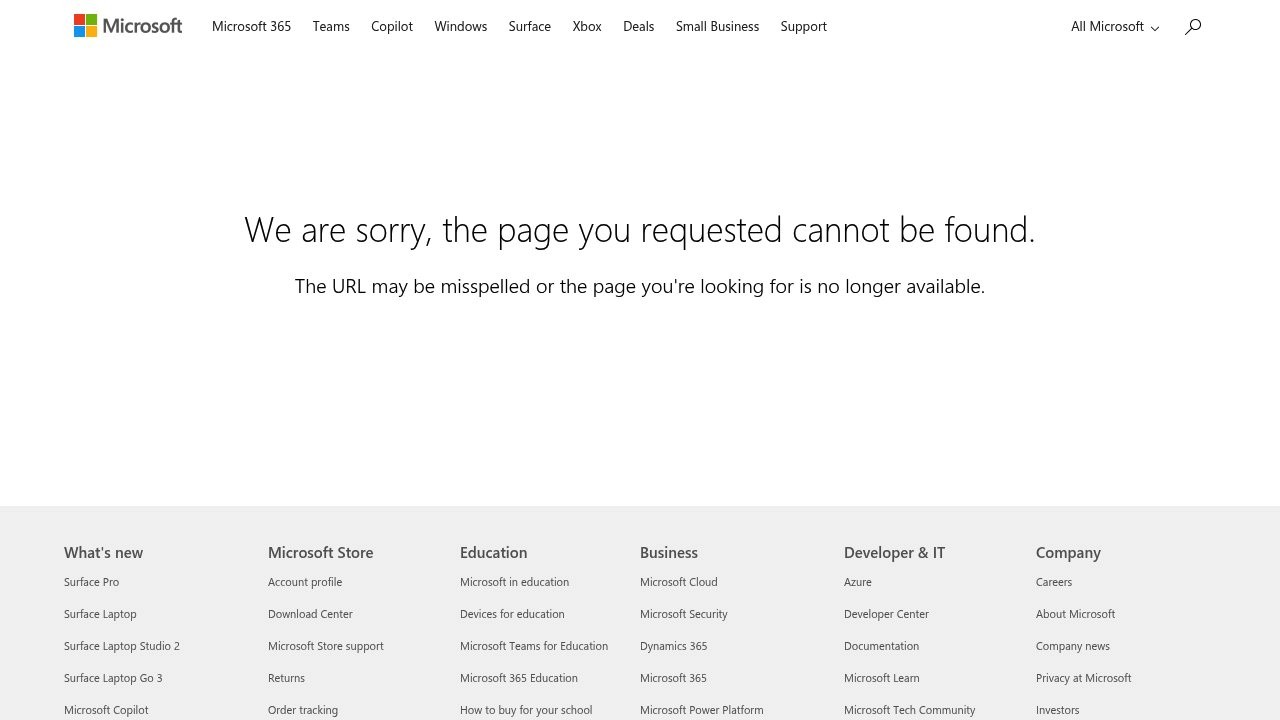
Task: Open Copilot in top navigation
Action: tap(392, 27)
